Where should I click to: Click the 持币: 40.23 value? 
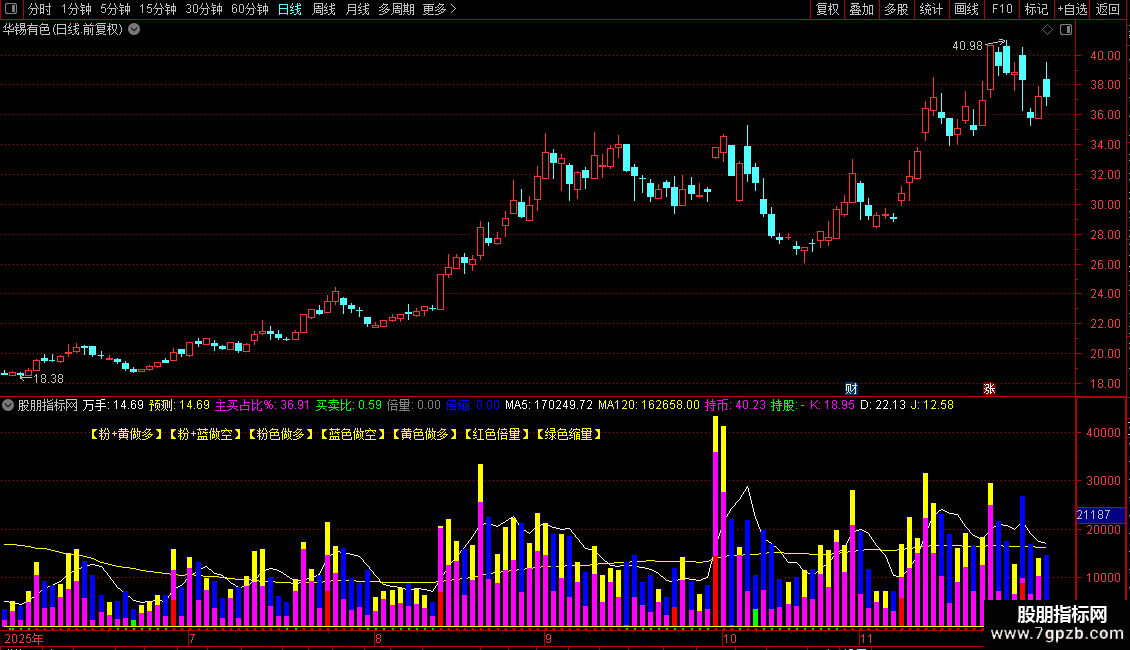pyautogui.click(x=735, y=405)
